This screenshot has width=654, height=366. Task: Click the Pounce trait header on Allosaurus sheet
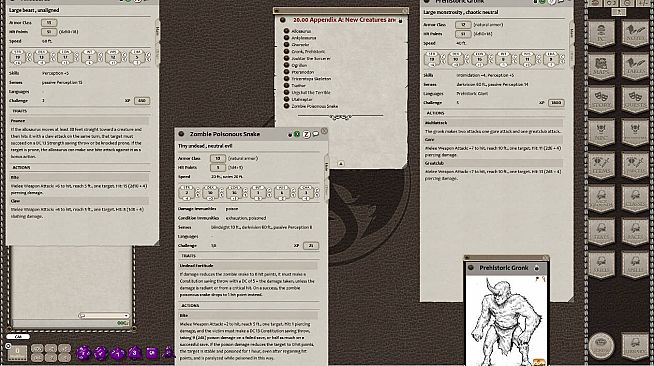click(79, 121)
